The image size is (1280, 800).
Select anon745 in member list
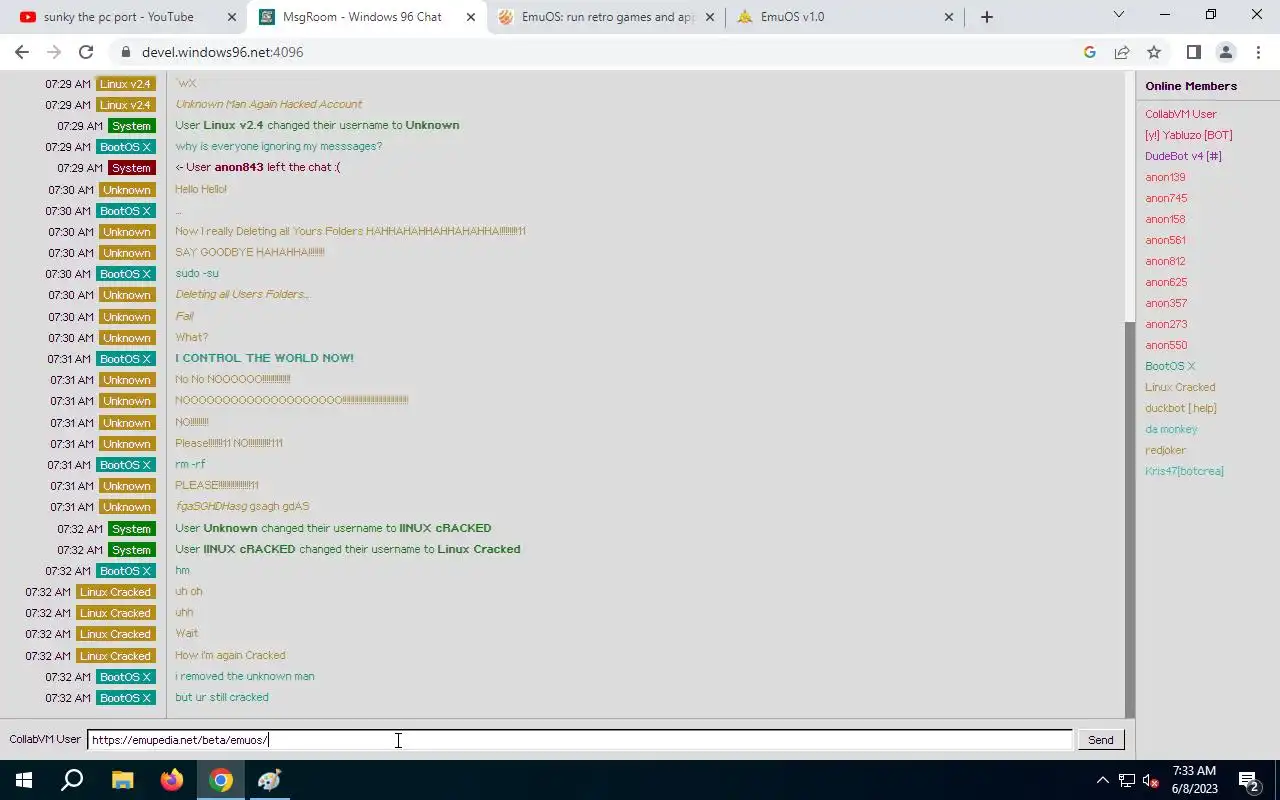[1166, 198]
